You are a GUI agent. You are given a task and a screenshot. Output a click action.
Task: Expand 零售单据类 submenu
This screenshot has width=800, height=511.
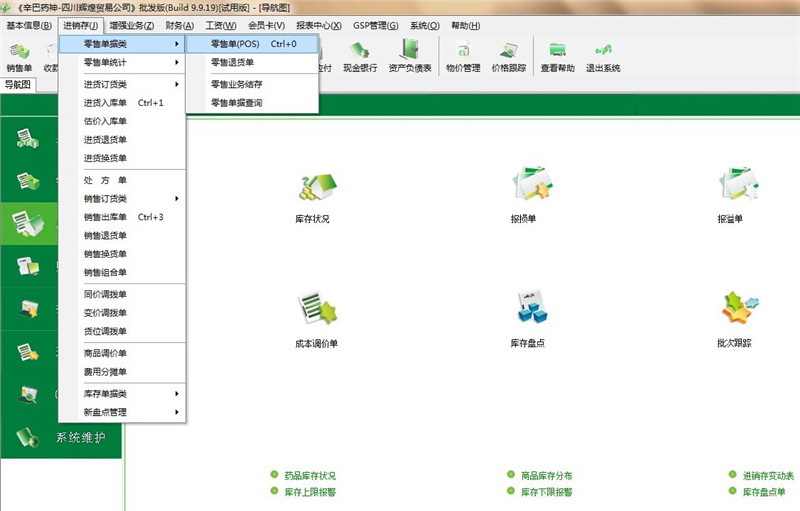(121, 44)
